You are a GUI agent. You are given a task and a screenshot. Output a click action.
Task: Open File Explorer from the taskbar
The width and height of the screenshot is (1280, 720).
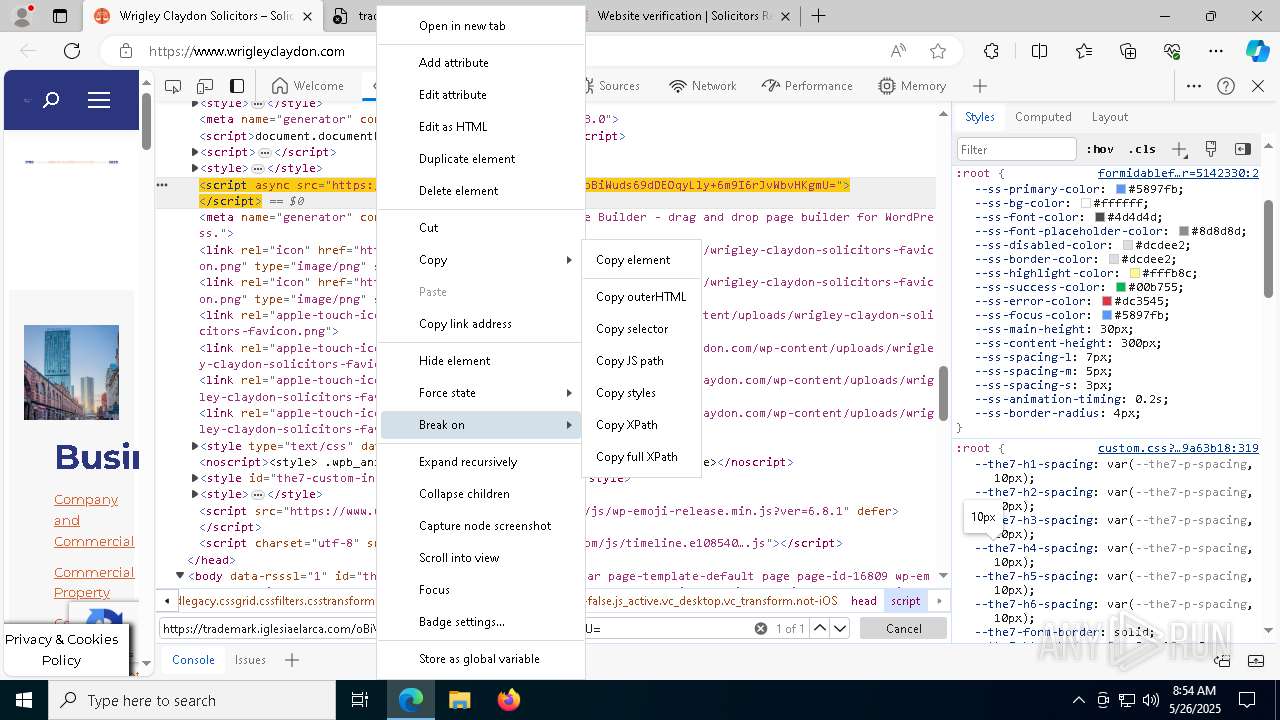tap(459, 700)
